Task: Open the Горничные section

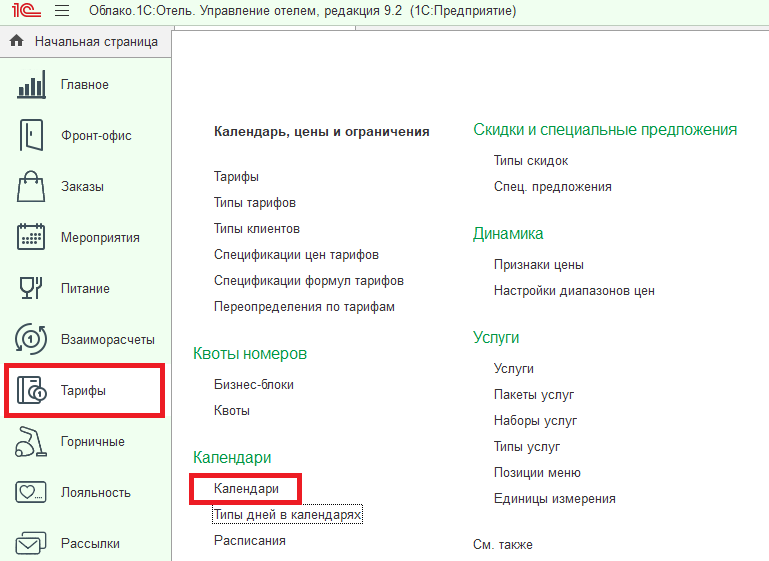Action: [93, 441]
